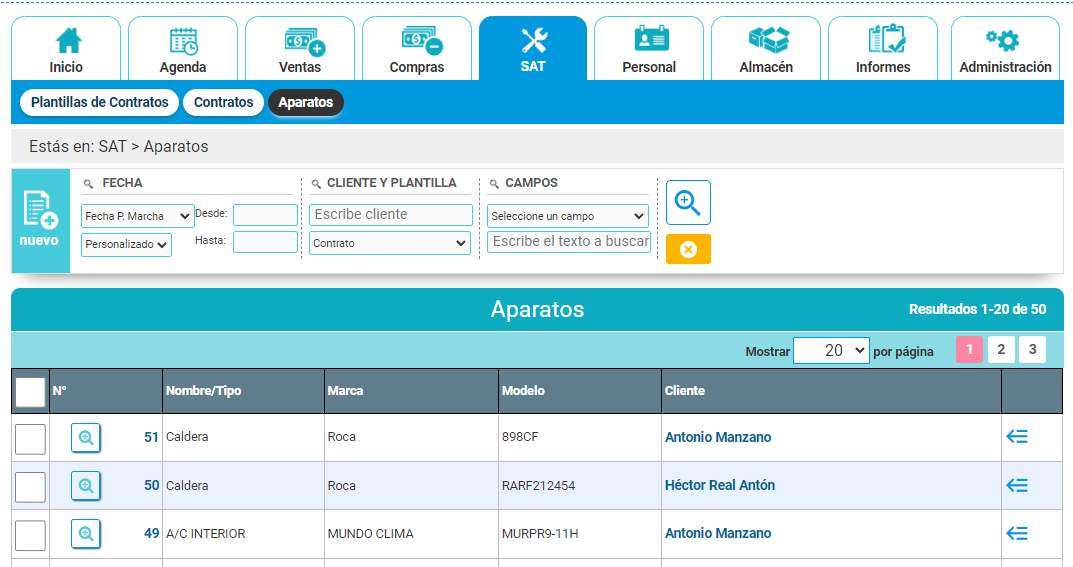View details of aparato 50 magnifier icon
The width and height of the screenshot is (1073, 567).
(86, 486)
